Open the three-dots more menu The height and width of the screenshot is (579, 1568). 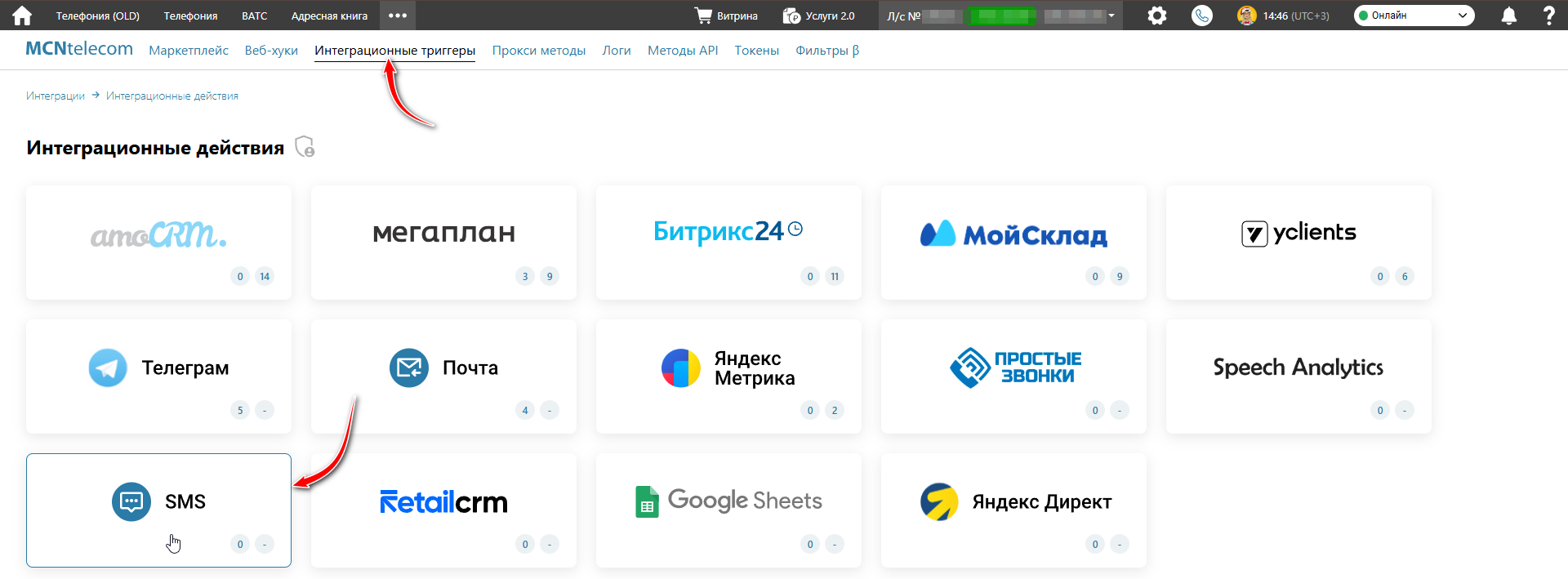[398, 16]
